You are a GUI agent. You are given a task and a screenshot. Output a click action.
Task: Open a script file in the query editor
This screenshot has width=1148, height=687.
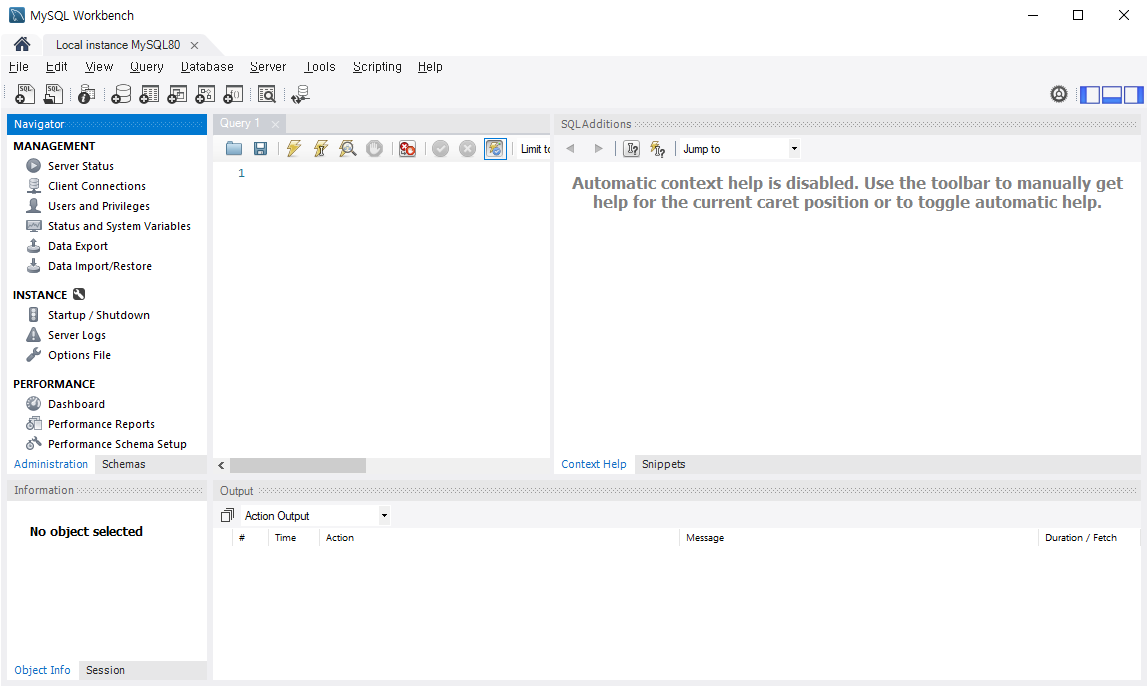pos(234,149)
